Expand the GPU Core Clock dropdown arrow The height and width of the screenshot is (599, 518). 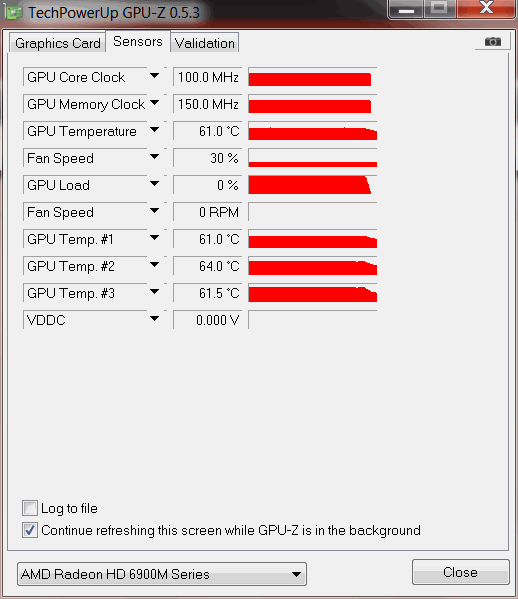154,76
